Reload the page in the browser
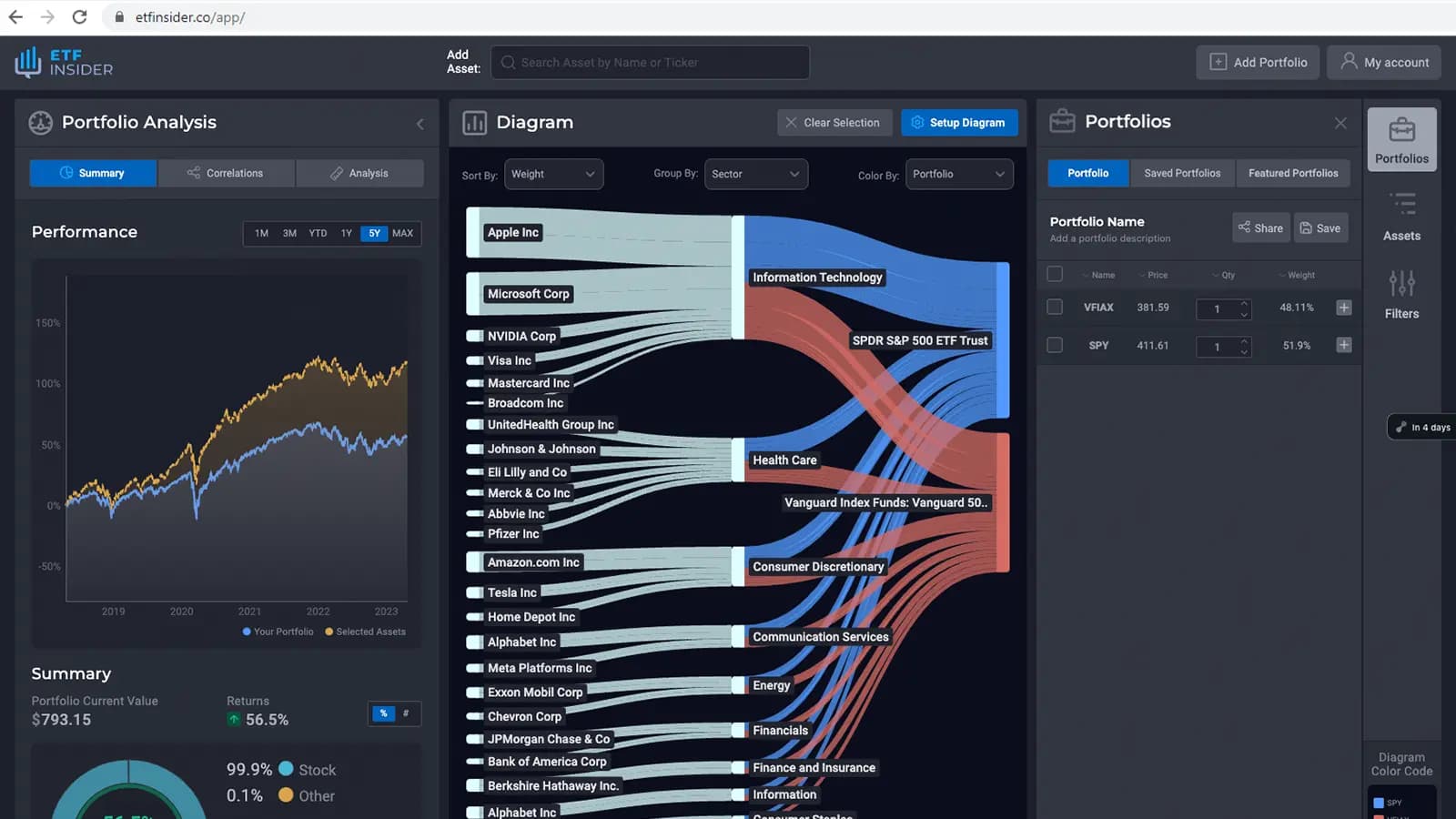The height and width of the screenshot is (819, 1456). (79, 17)
